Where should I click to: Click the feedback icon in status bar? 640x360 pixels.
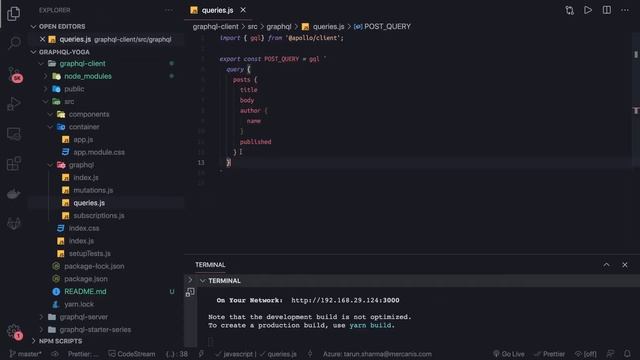(611, 354)
